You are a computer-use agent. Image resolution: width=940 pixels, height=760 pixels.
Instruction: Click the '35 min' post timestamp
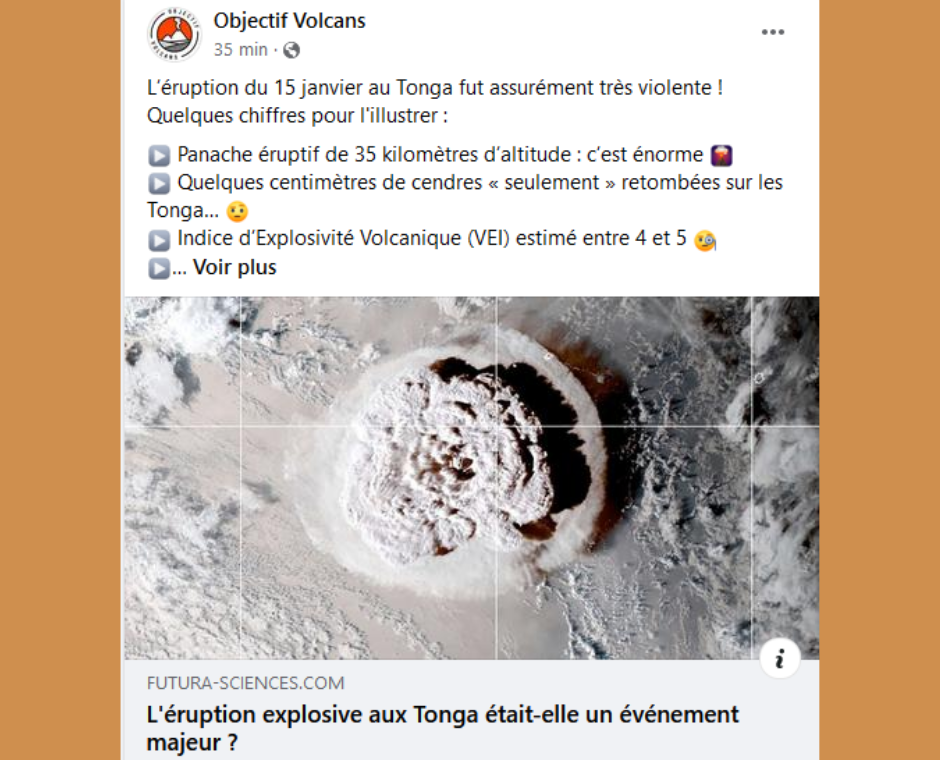coord(240,50)
